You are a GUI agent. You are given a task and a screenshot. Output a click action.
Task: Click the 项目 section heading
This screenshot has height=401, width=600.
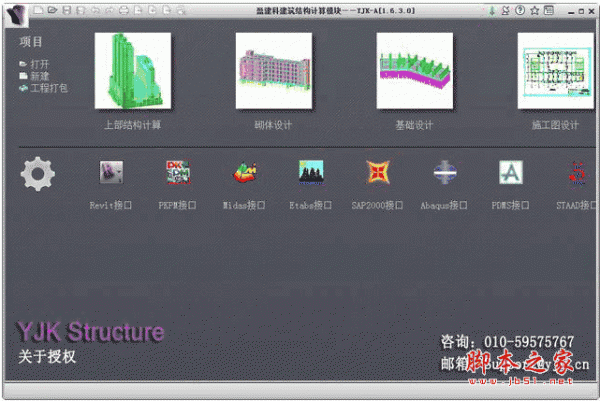[x=31, y=42]
